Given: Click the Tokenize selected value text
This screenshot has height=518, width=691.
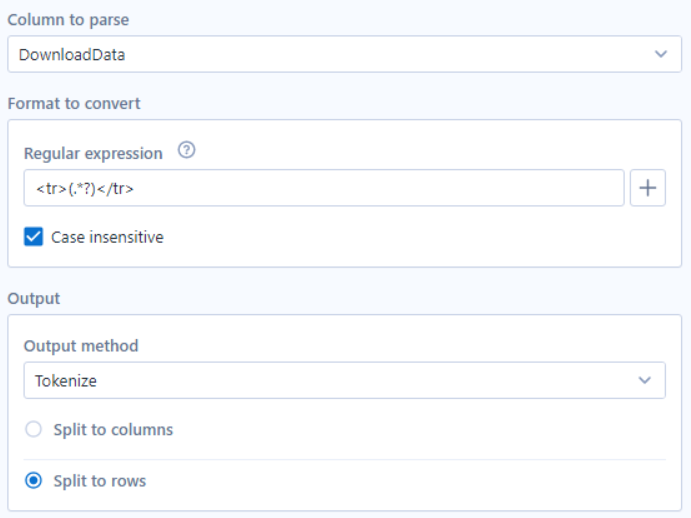Looking at the screenshot, I should (x=66, y=381).
